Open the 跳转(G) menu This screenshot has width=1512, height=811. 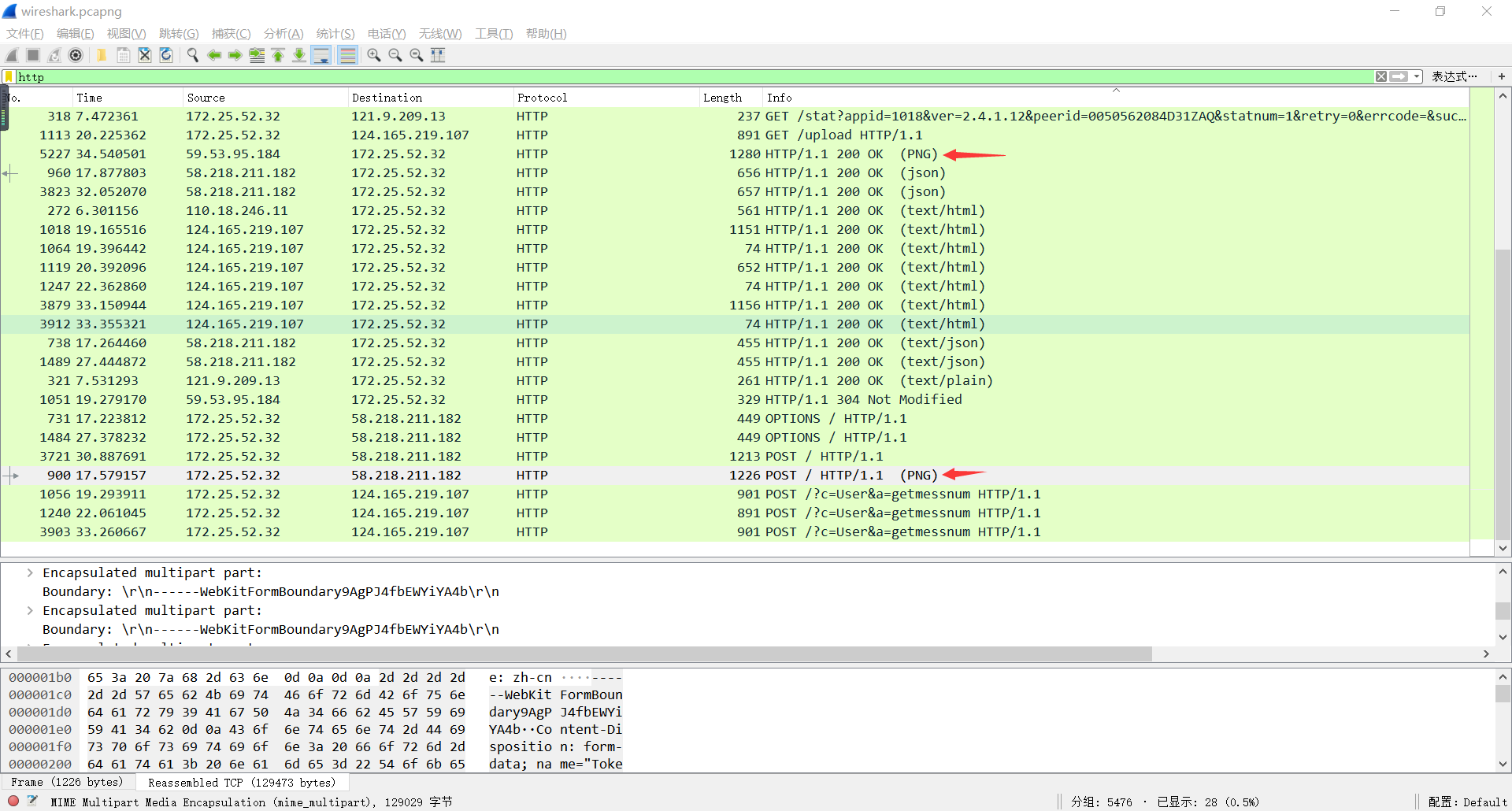179,34
